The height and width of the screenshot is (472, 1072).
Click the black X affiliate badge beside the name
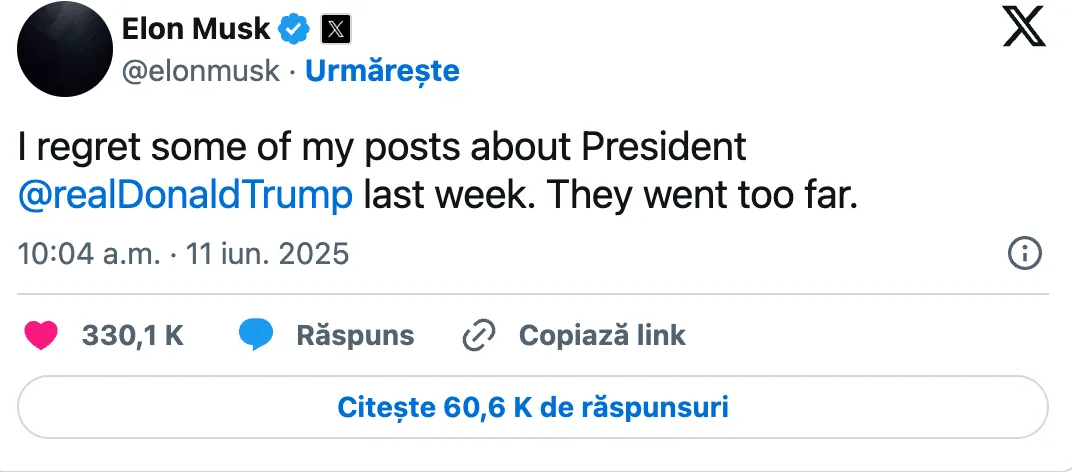click(x=336, y=29)
